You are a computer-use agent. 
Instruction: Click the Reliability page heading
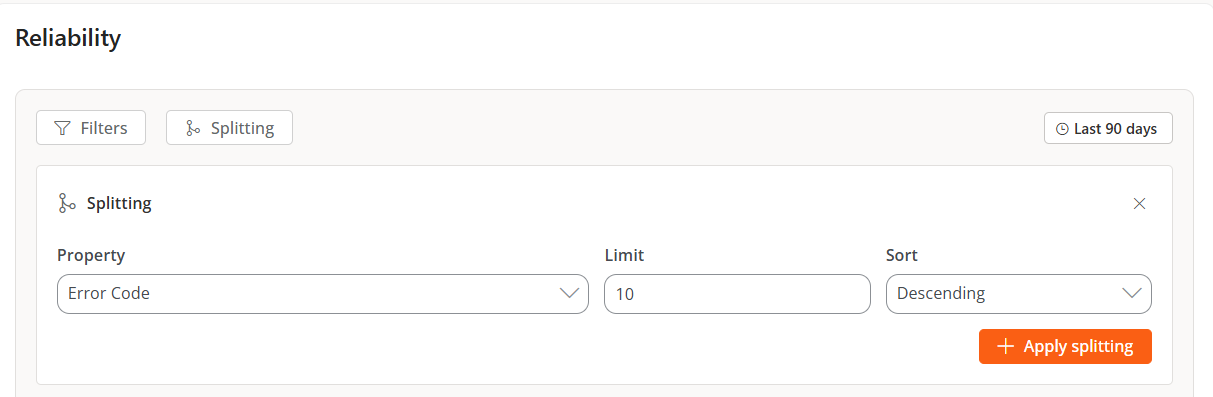(x=68, y=38)
